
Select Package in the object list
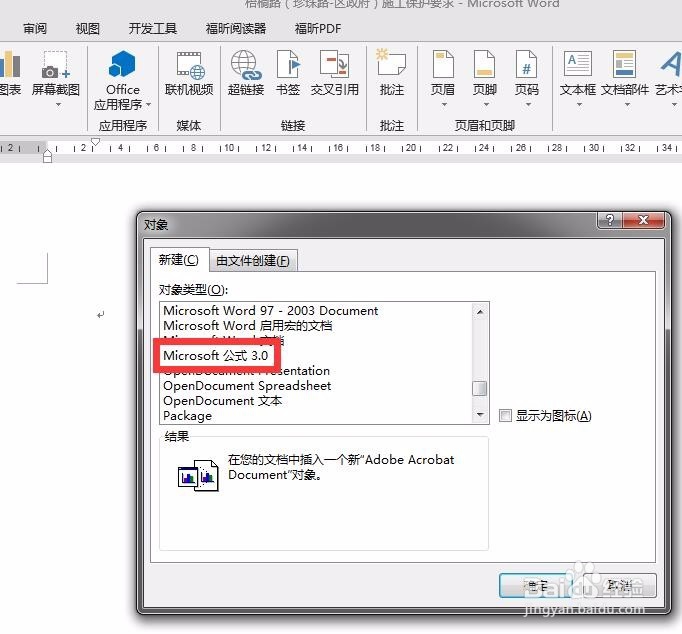tap(187, 416)
